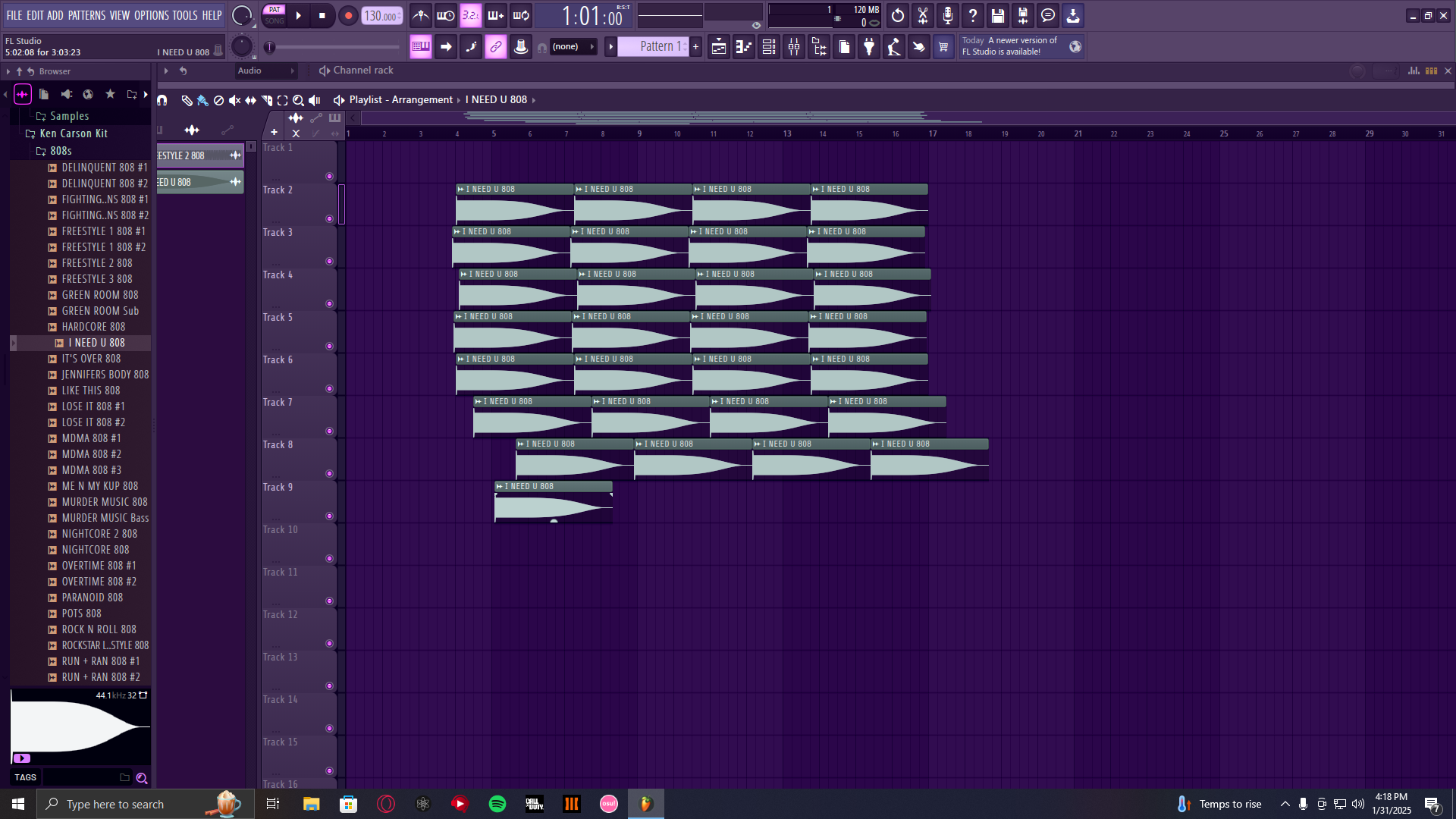The image size is (1456, 819).
Task: Click the Help question mark icon
Action: point(973,15)
